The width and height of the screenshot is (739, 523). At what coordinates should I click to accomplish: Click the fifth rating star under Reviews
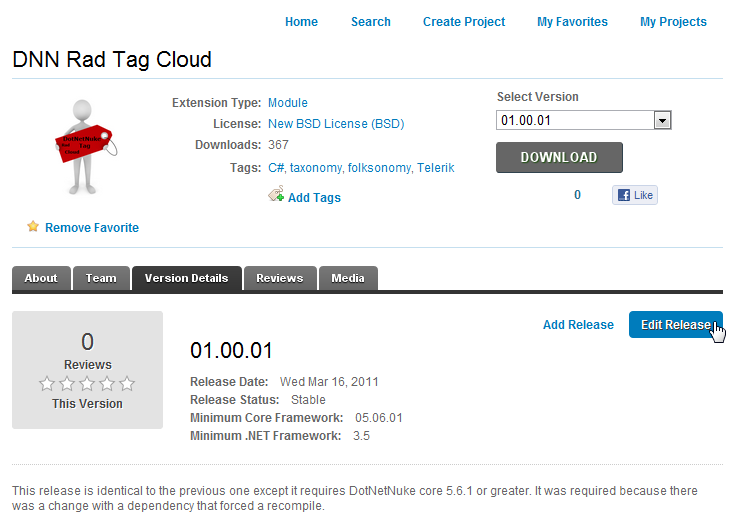coord(127,384)
